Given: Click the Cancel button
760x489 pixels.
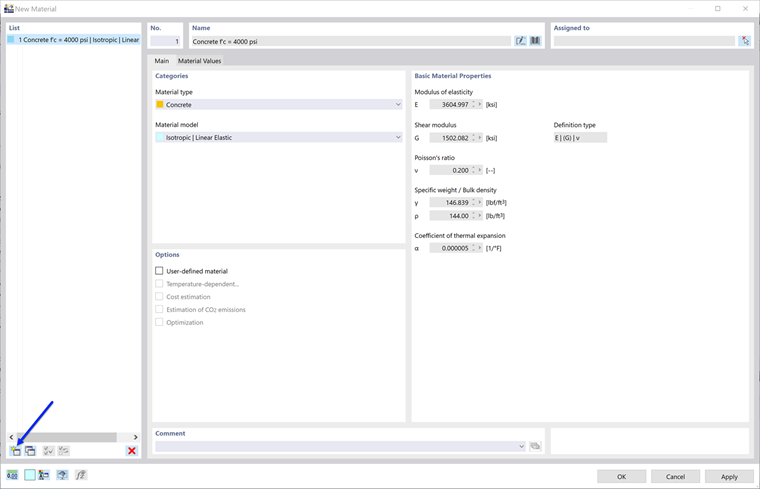Looking at the screenshot, I should tap(675, 477).
